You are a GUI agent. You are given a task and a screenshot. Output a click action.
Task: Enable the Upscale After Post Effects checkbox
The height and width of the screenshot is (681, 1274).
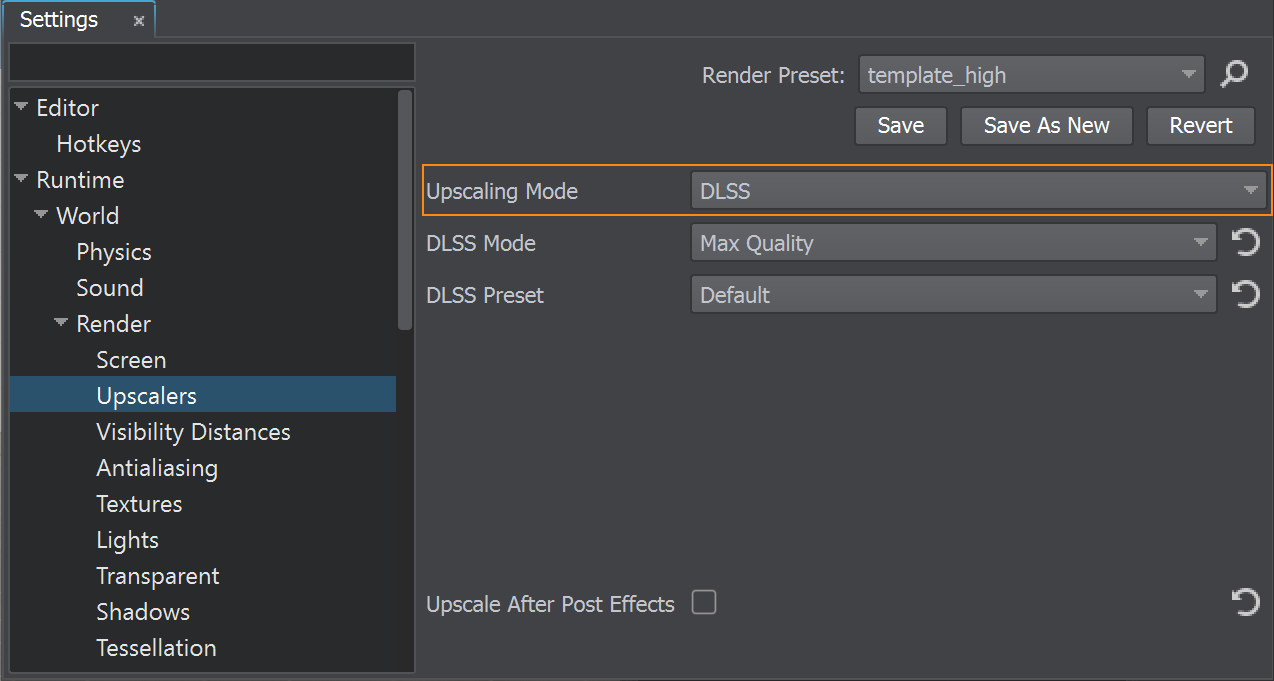704,602
